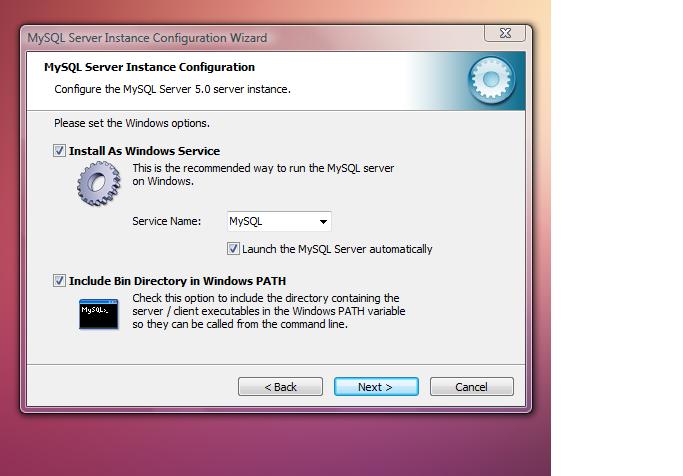This screenshot has height=476, width=683.
Task: Open the Service Name dropdown arrow
Action: click(x=323, y=222)
